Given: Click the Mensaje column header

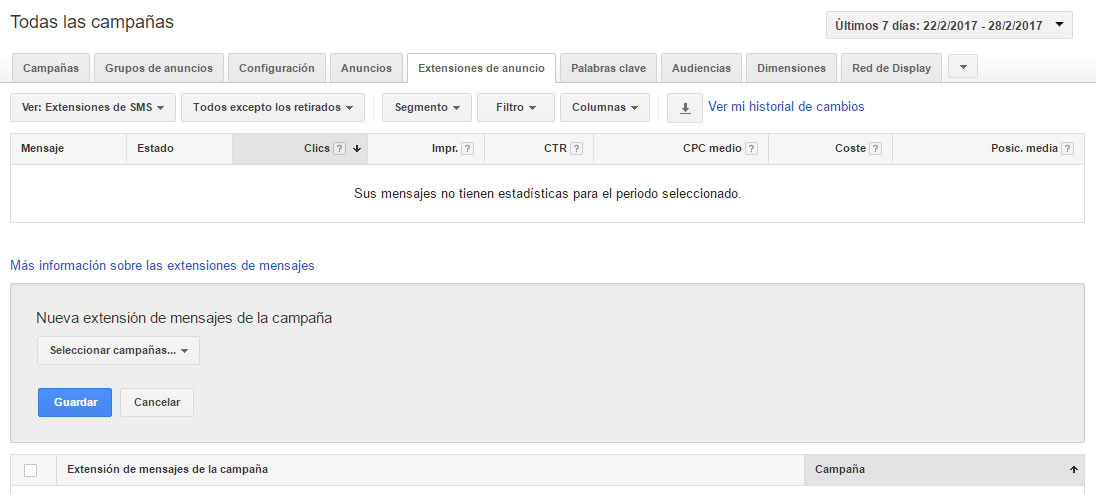Looking at the screenshot, I should 68,149.
